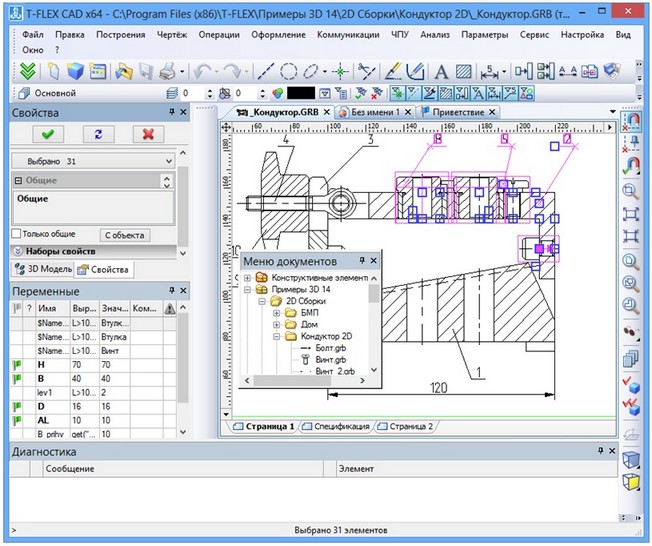Click the Сообщение column header in Диагностика

click(x=183, y=469)
